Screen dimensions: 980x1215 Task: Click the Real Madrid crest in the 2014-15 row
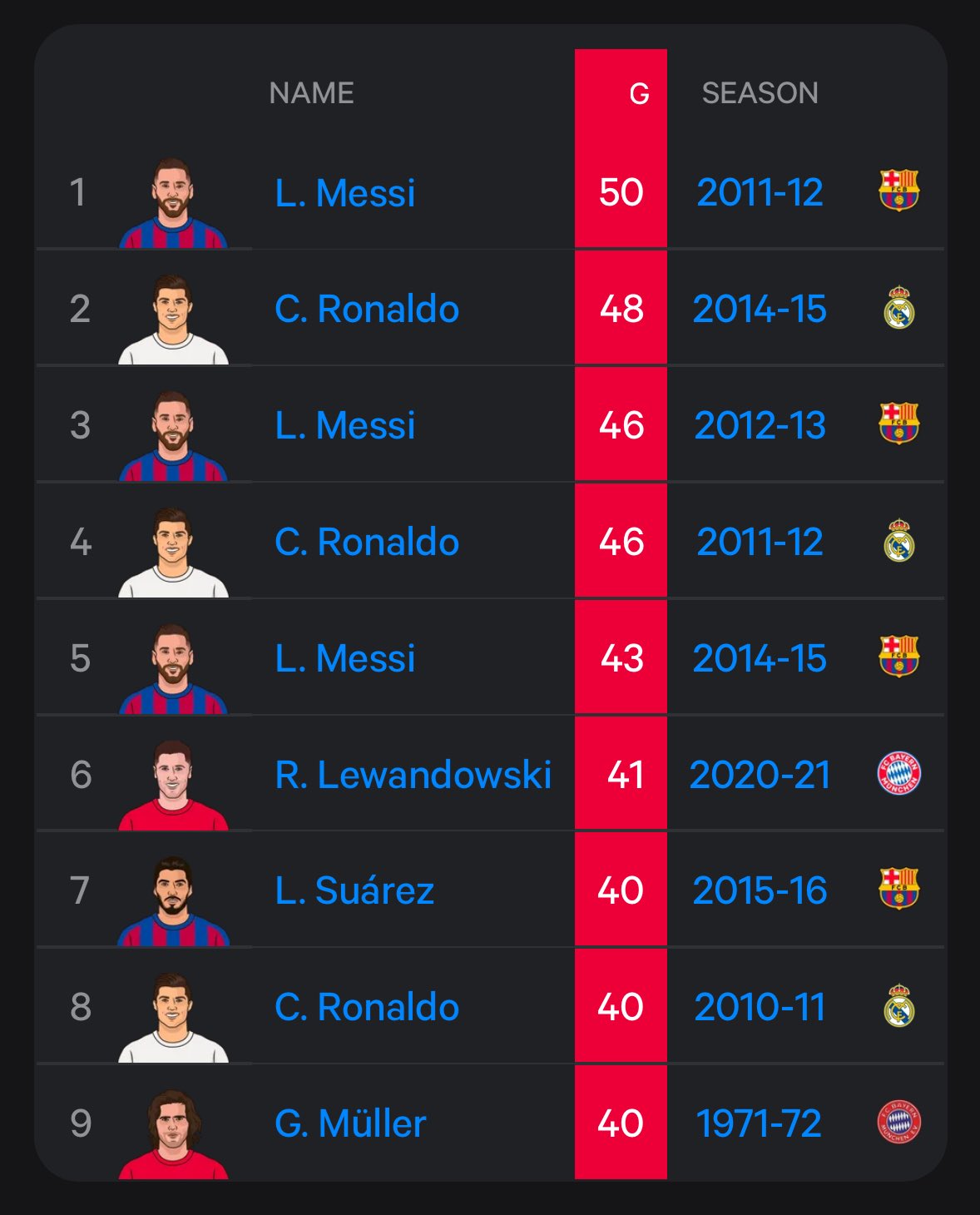(x=898, y=308)
